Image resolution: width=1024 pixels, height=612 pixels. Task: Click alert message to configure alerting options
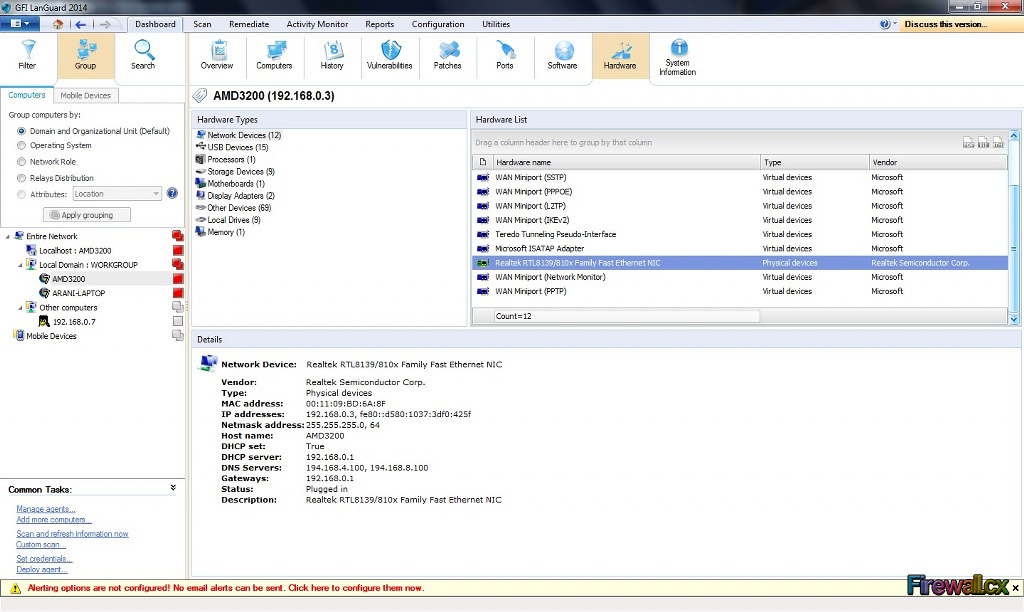(x=226, y=588)
